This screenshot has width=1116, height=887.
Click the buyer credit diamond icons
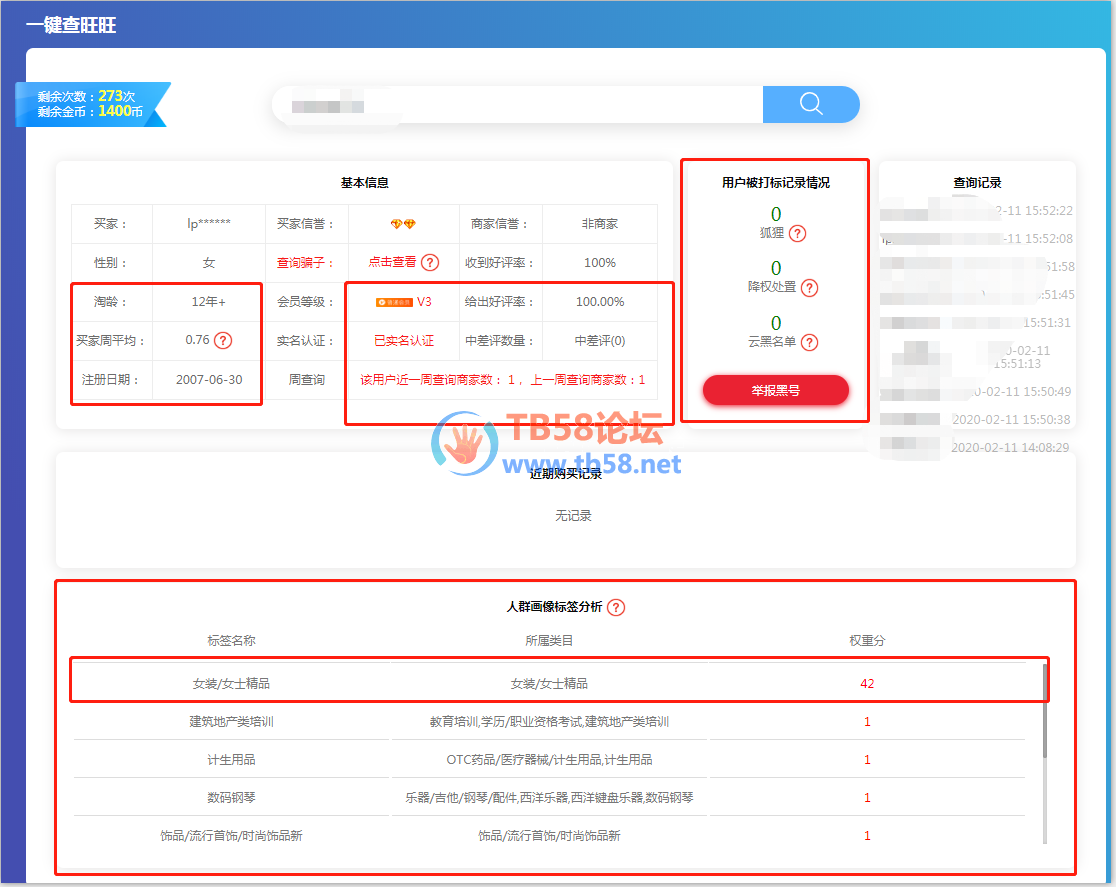[403, 224]
